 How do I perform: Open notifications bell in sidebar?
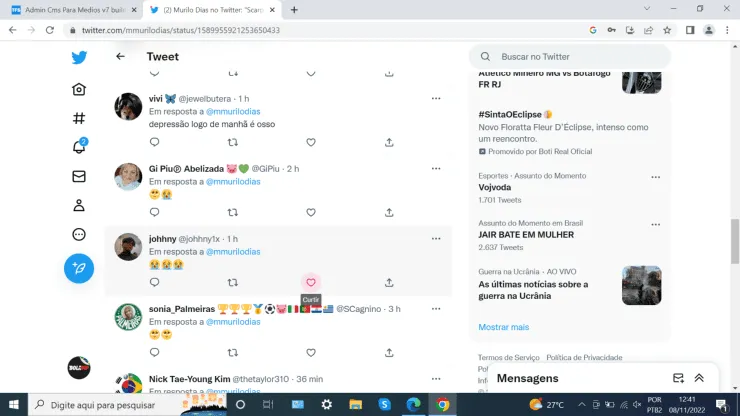point(79,147)
